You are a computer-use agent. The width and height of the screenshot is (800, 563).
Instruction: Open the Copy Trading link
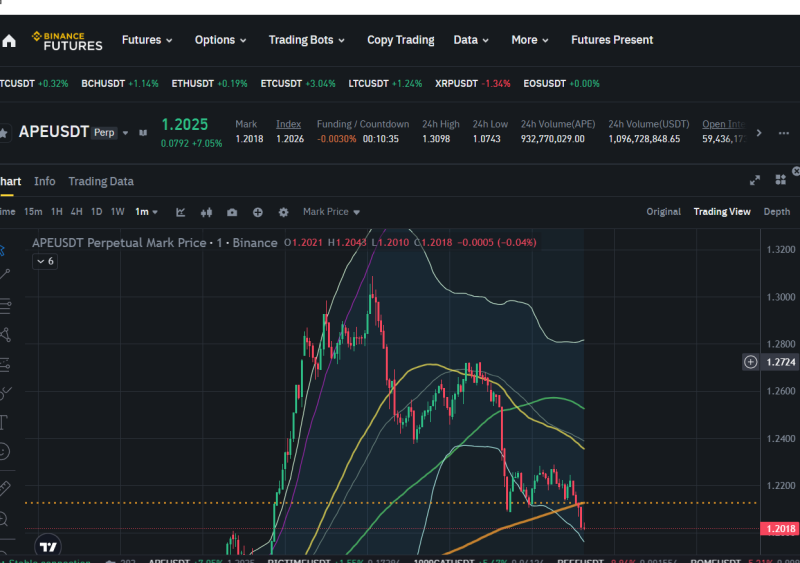point(401,40)
